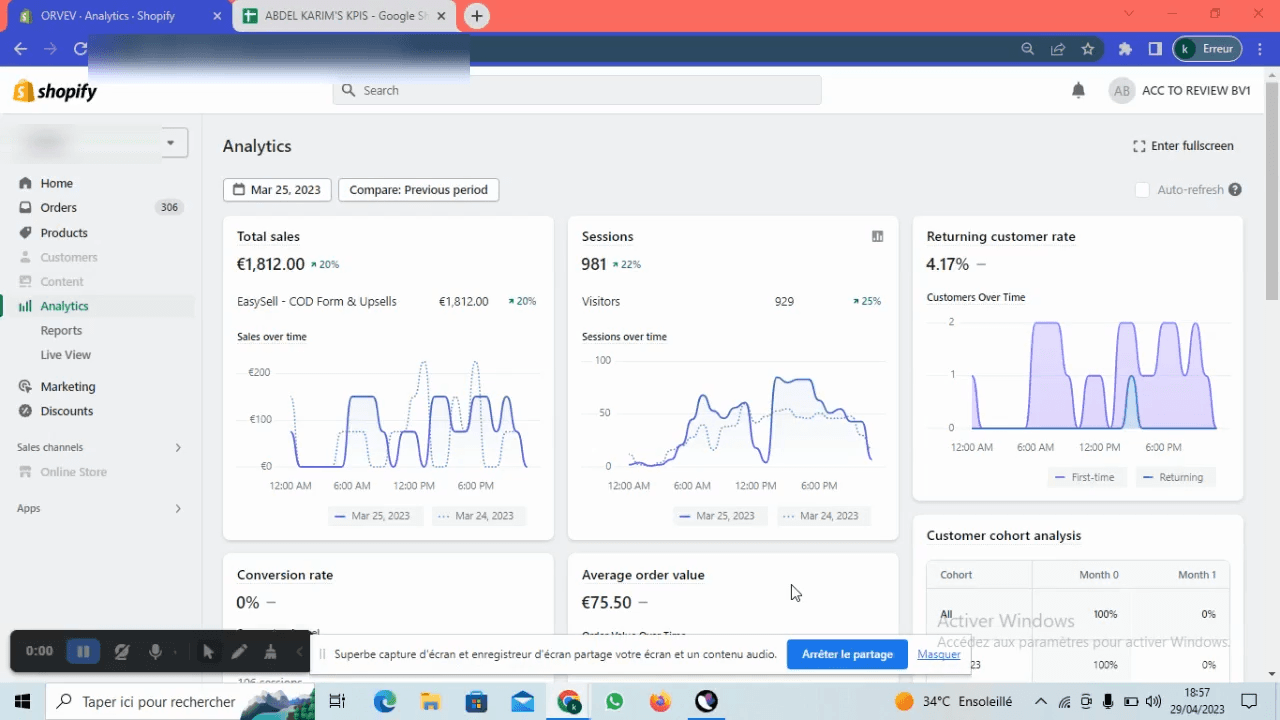Open the Compare: Previous period dropdown

[x=419, y=190]
